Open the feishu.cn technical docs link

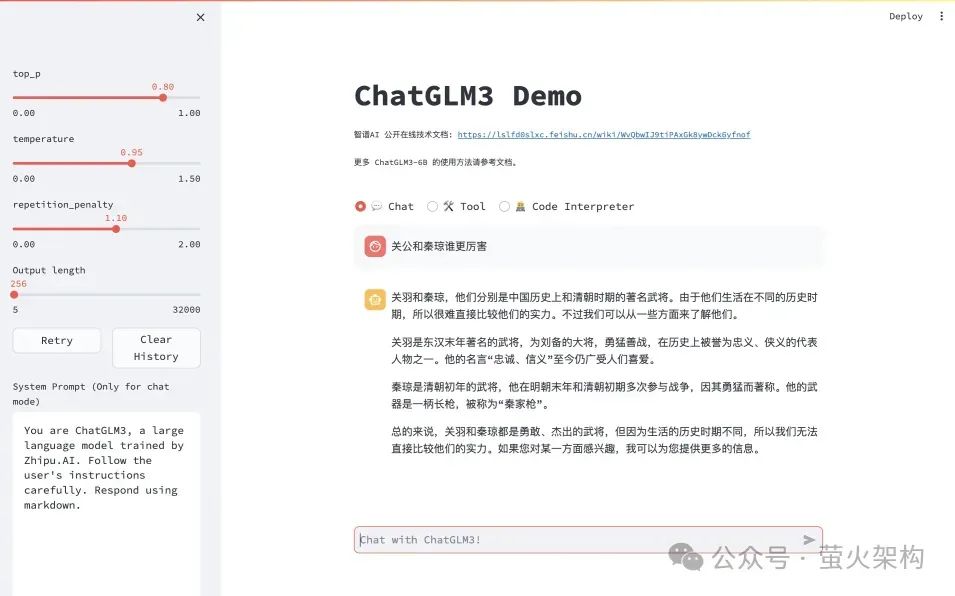click(x=604, y=135)
